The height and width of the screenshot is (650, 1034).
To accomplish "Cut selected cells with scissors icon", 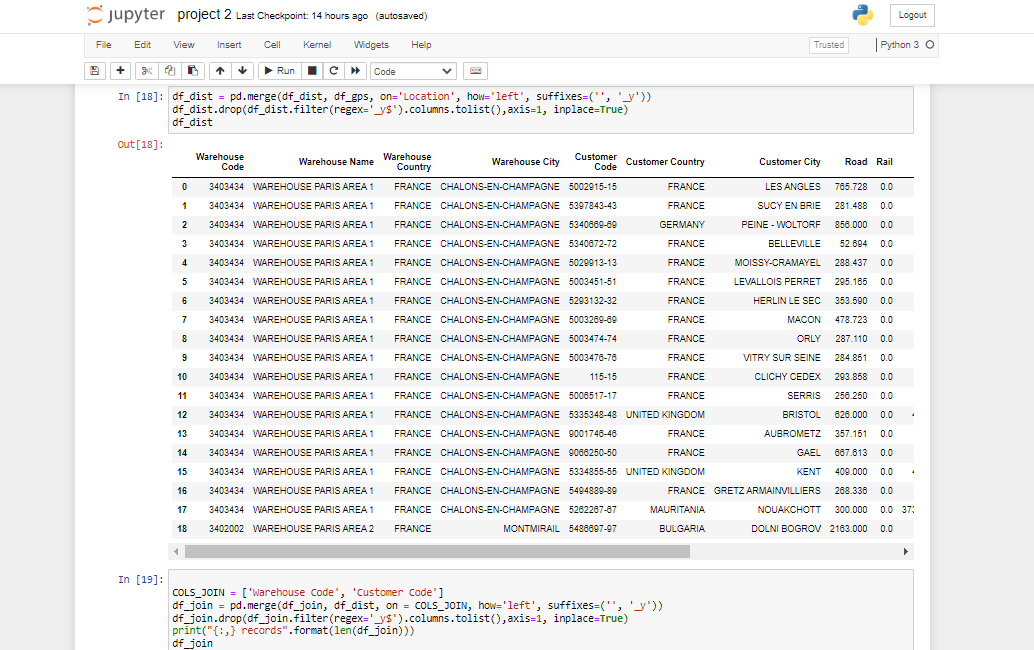I will click(x=146, y=71).
